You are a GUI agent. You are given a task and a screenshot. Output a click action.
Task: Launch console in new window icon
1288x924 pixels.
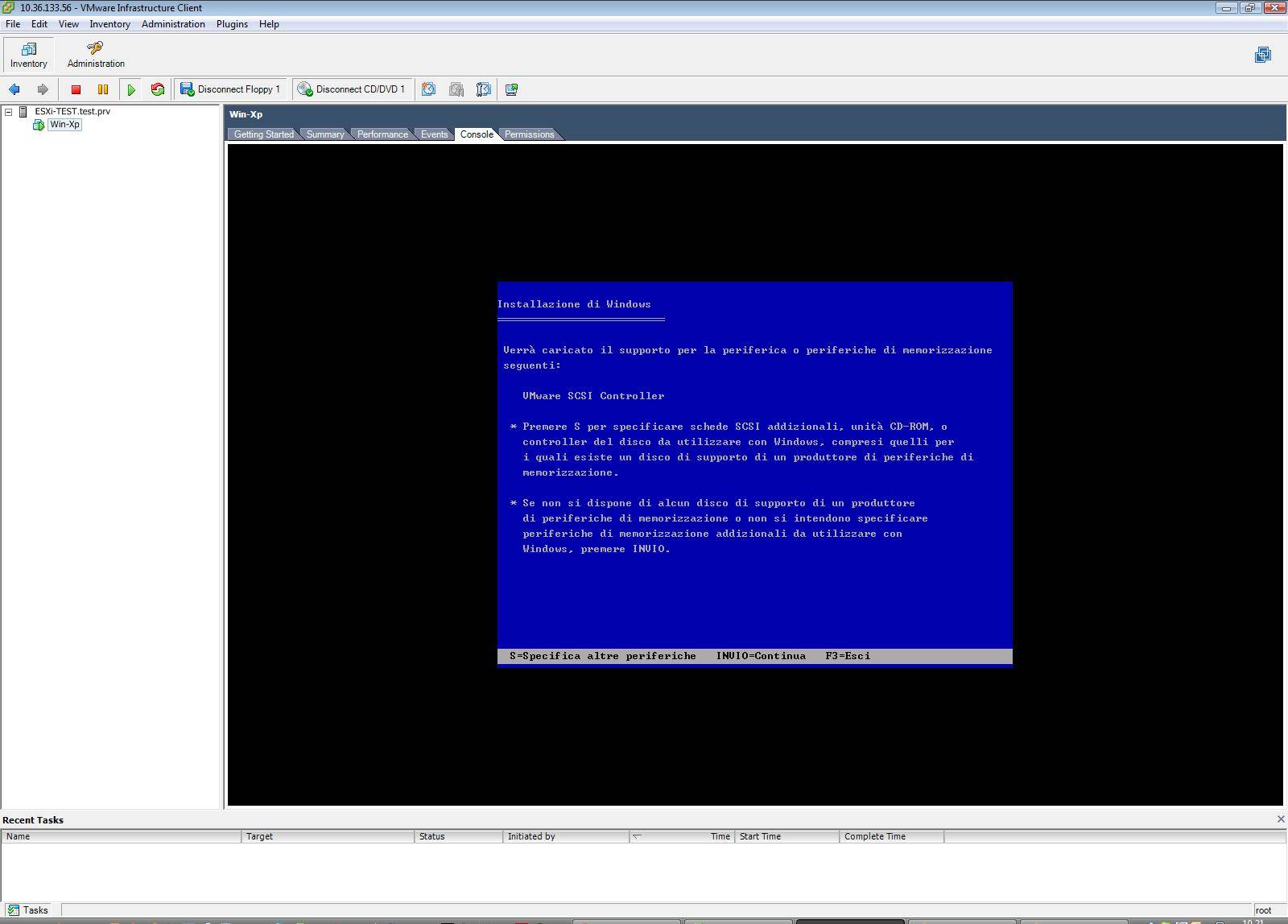click(511, 89)
